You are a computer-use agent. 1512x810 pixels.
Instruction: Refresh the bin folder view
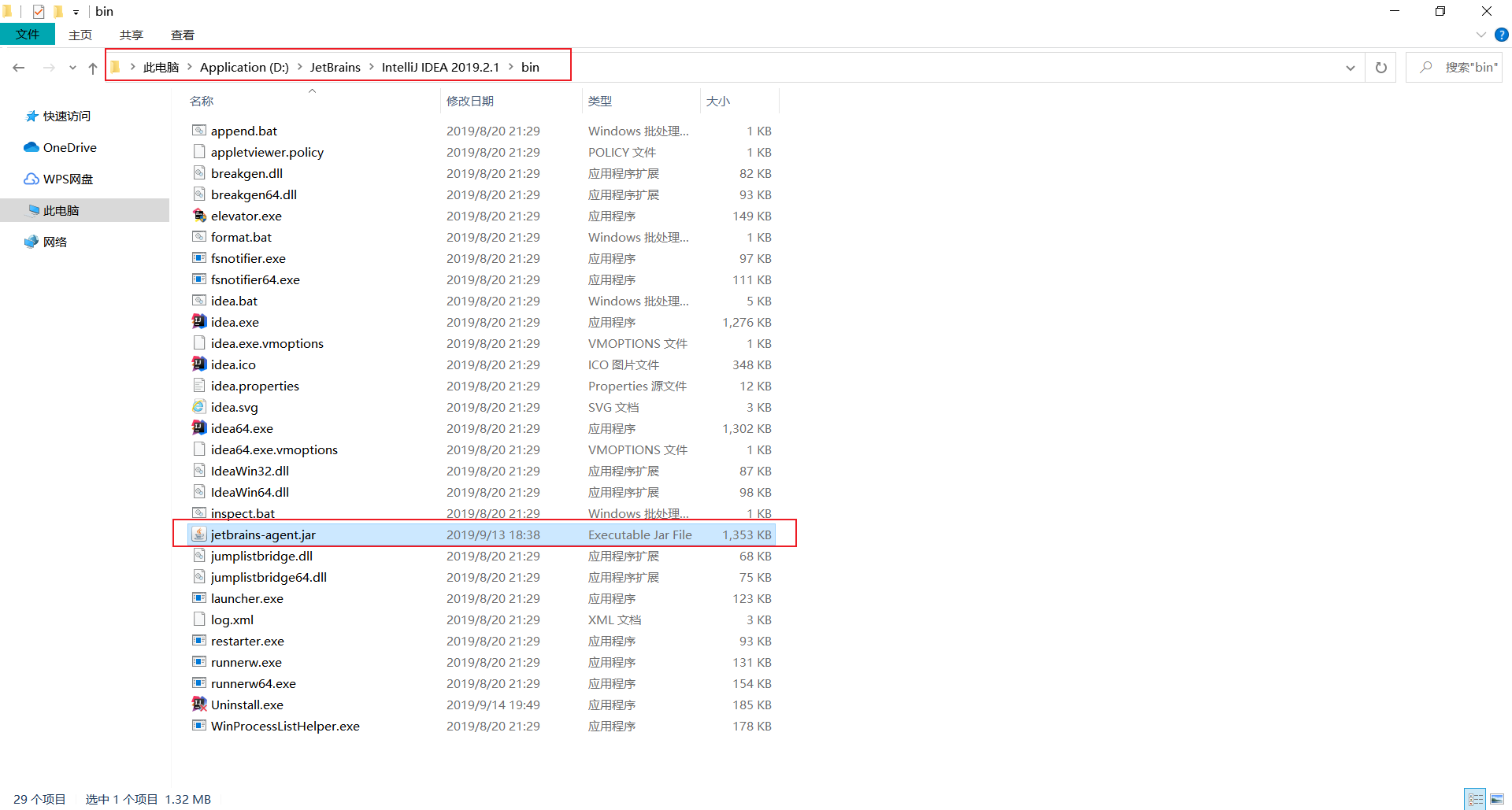(x=1380, y=68)
